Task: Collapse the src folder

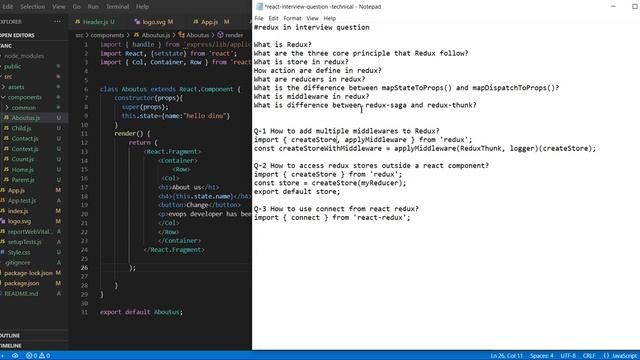Action: point(8,76)
